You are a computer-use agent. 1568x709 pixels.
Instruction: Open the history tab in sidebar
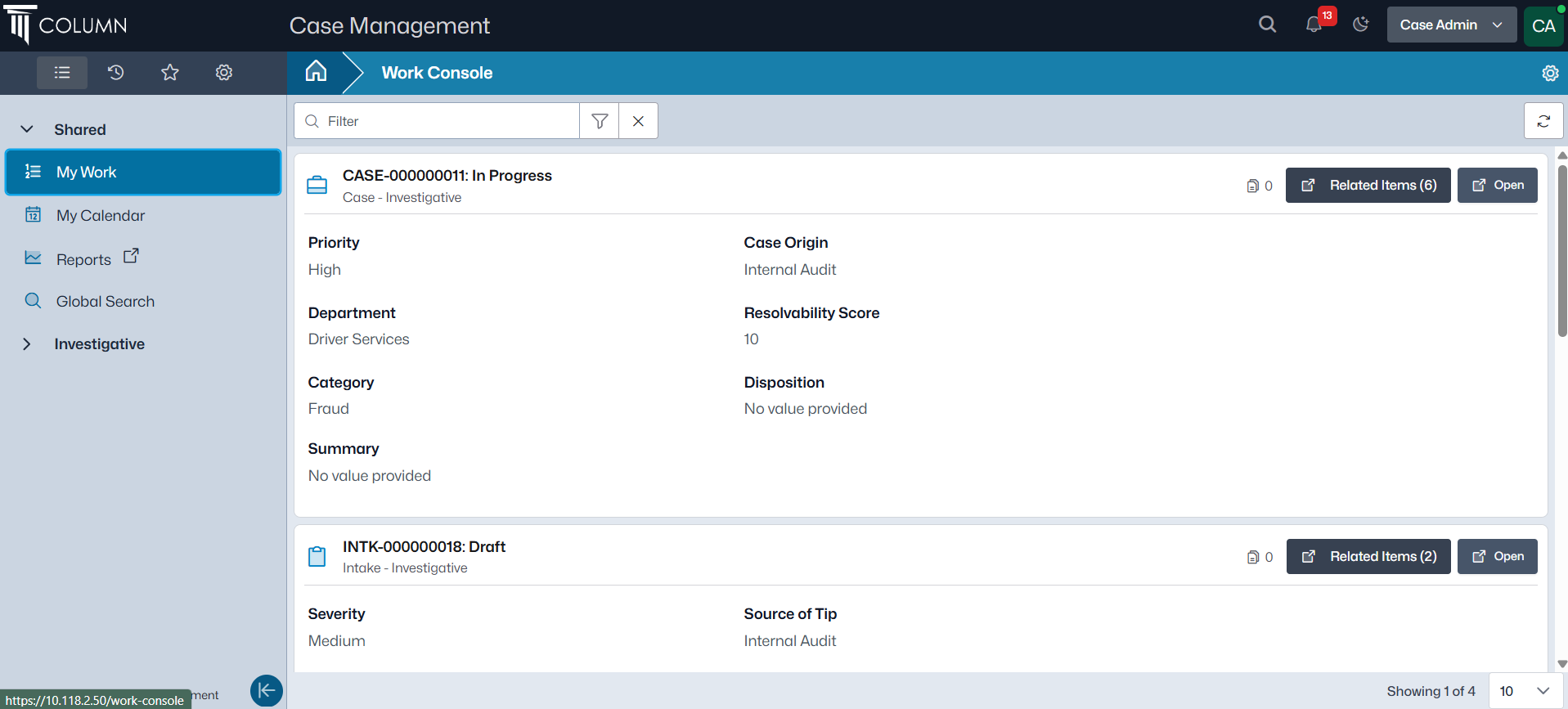pos(115,73)
